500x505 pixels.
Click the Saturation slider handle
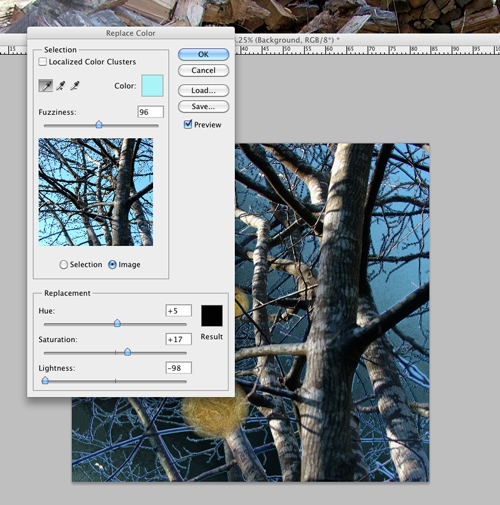pyautogui.click(x=127, y=352)
